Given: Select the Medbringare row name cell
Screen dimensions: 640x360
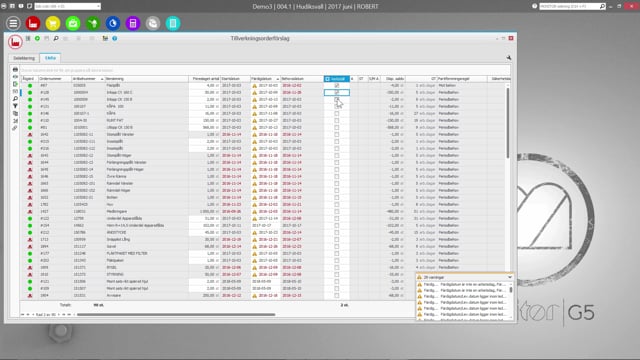Looking at the screenshot, I should click(x=147, y=211).
